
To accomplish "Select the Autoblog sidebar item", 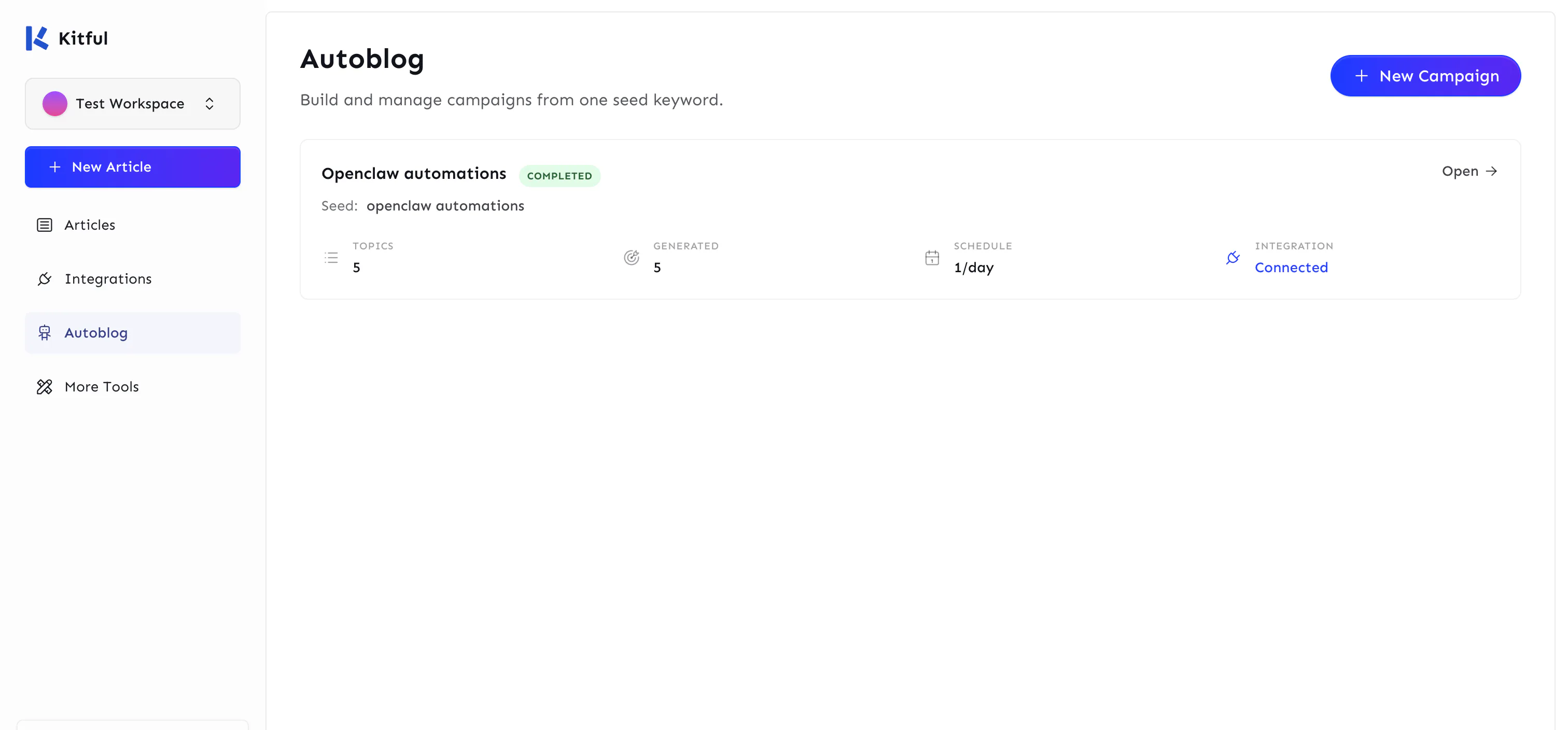I will tap(133, 333).
